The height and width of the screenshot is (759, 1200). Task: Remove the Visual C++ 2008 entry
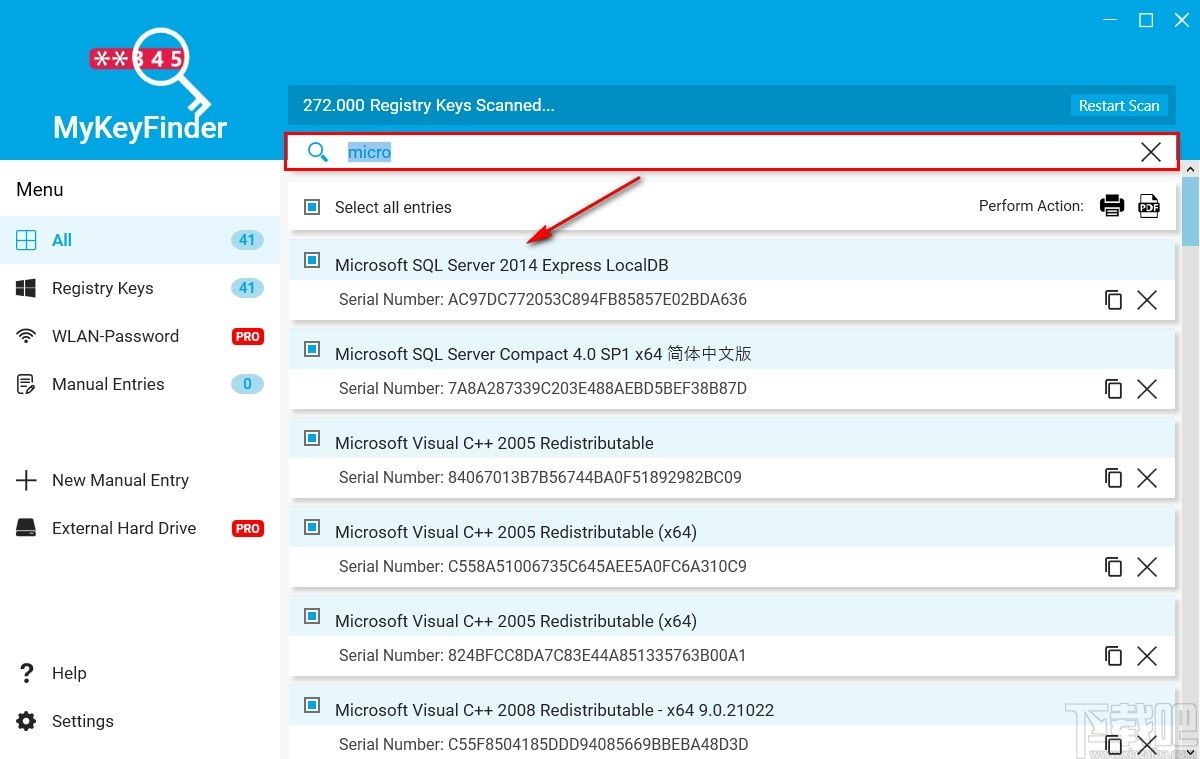coord(1146,744)
